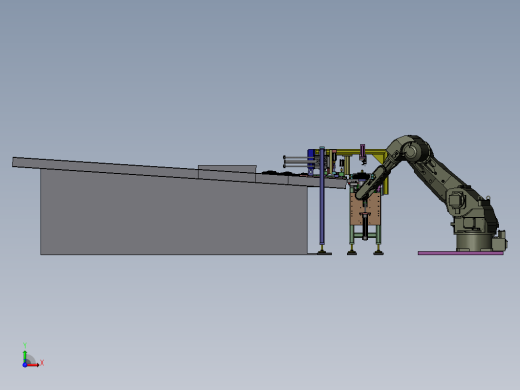
Task: Select the green support leg of cabinet
Action: (x=352, y=235)
